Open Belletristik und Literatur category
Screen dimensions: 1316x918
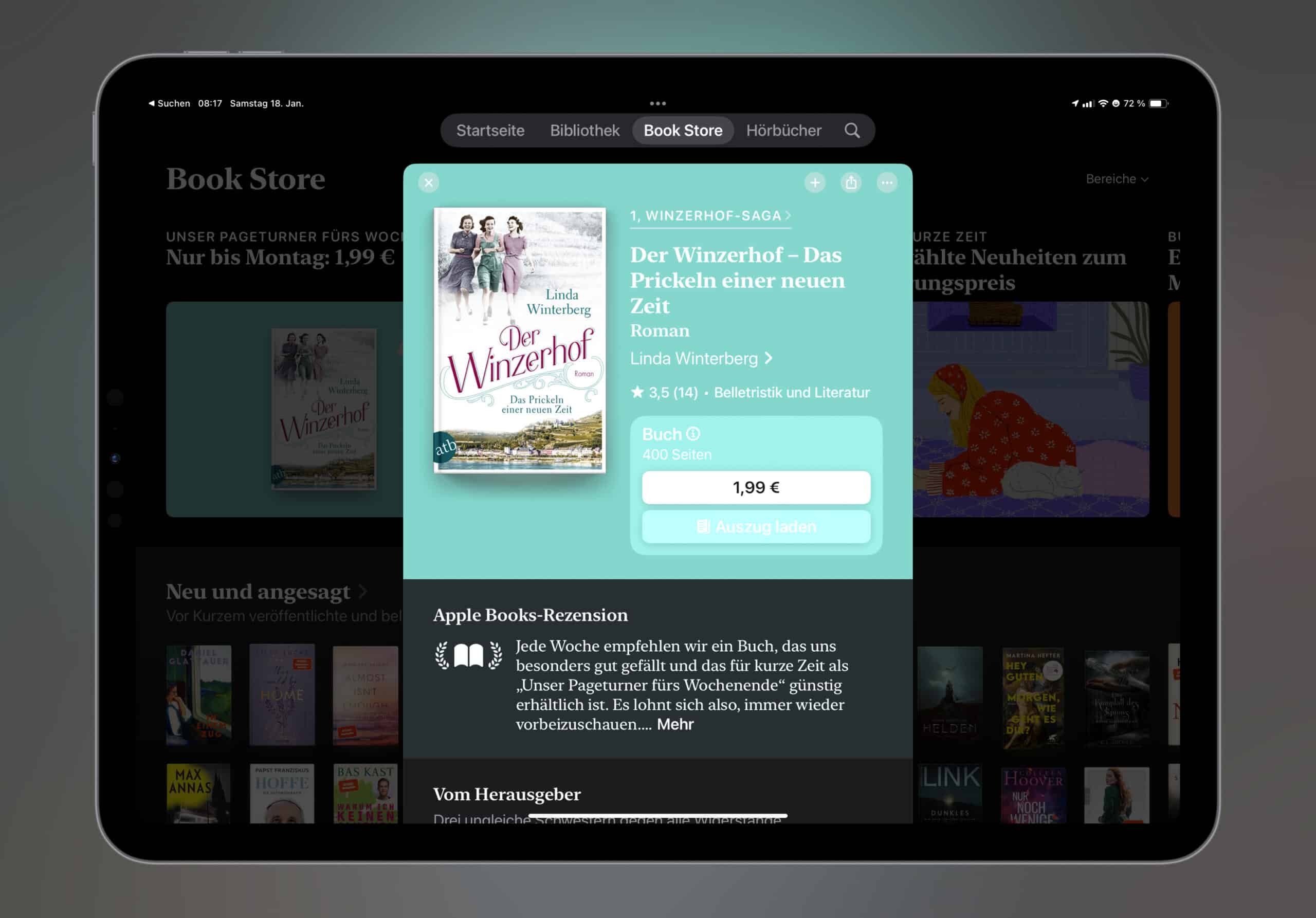[x=792, y=393]
